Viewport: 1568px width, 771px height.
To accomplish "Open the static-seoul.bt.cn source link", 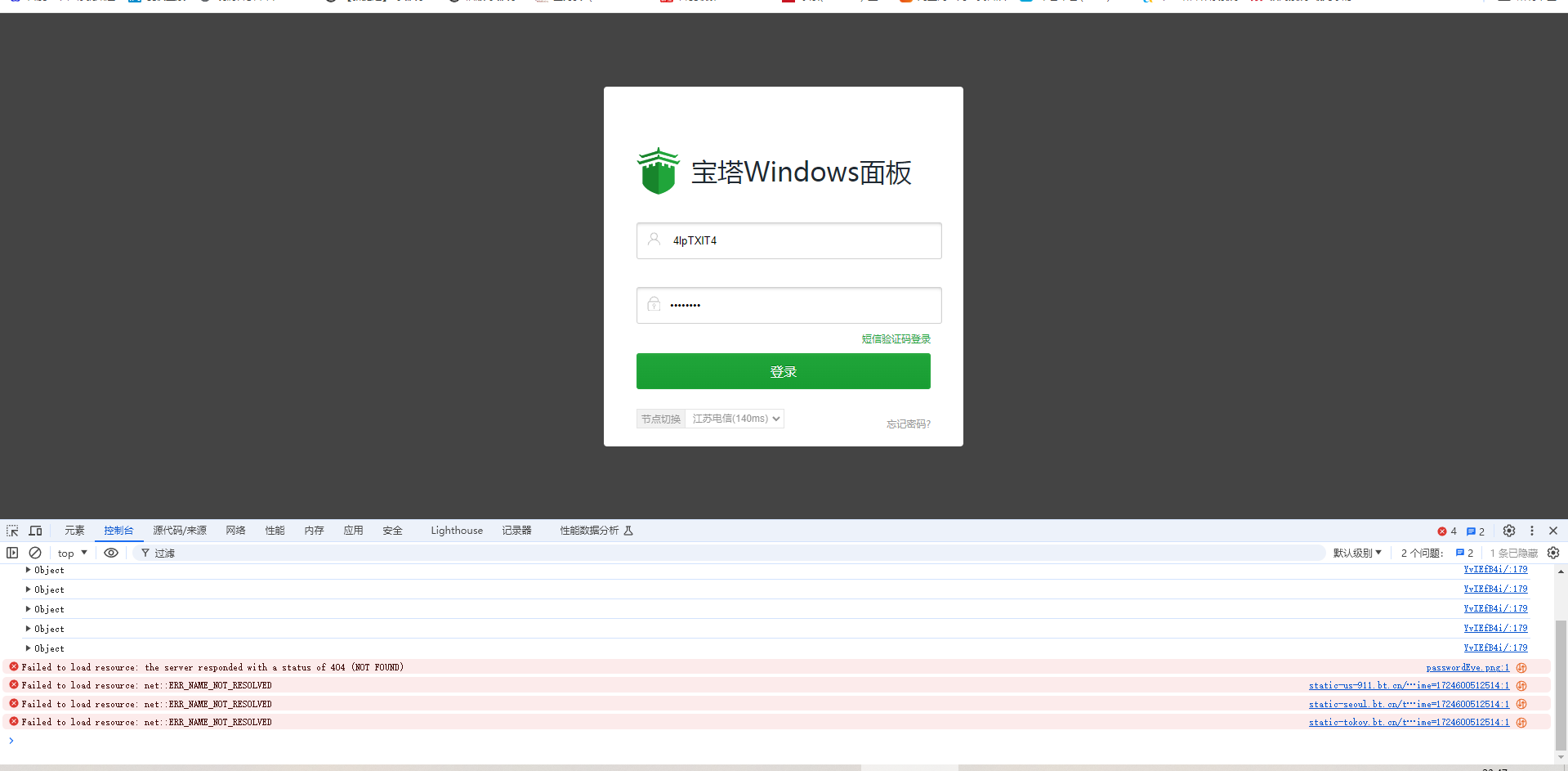I will point(1409,704).
